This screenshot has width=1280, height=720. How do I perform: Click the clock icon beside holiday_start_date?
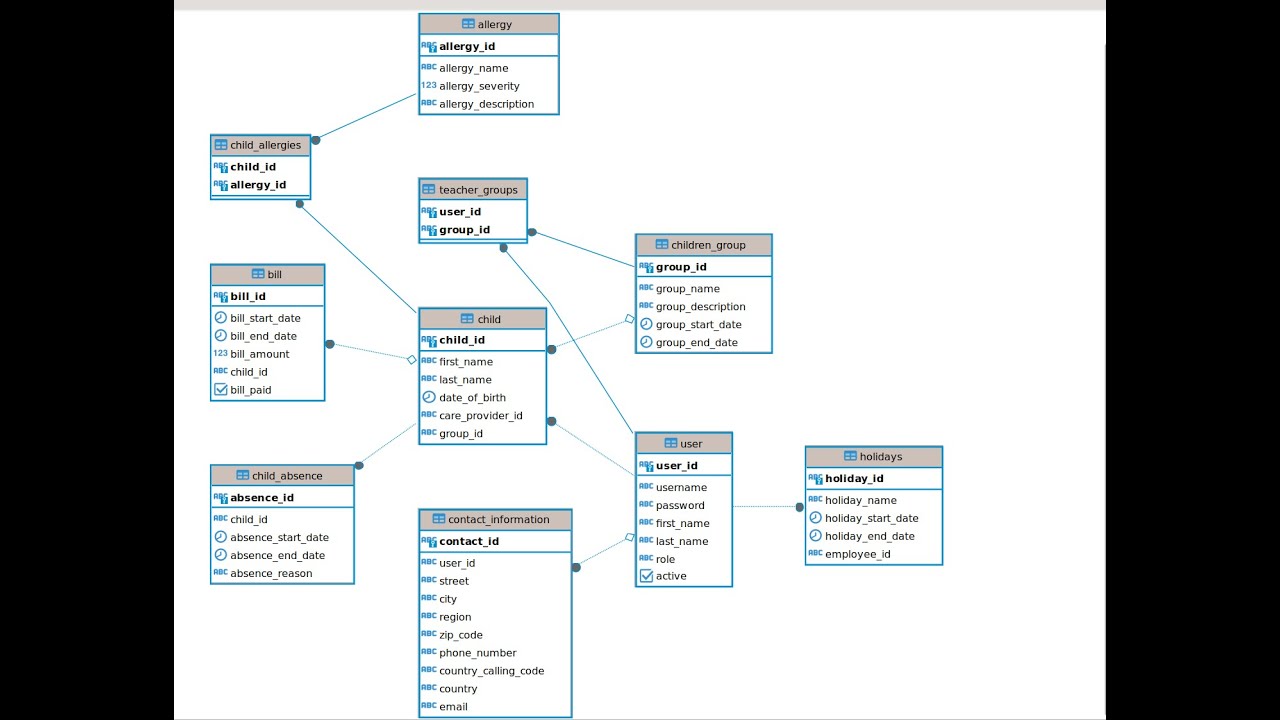pos(815,518)
